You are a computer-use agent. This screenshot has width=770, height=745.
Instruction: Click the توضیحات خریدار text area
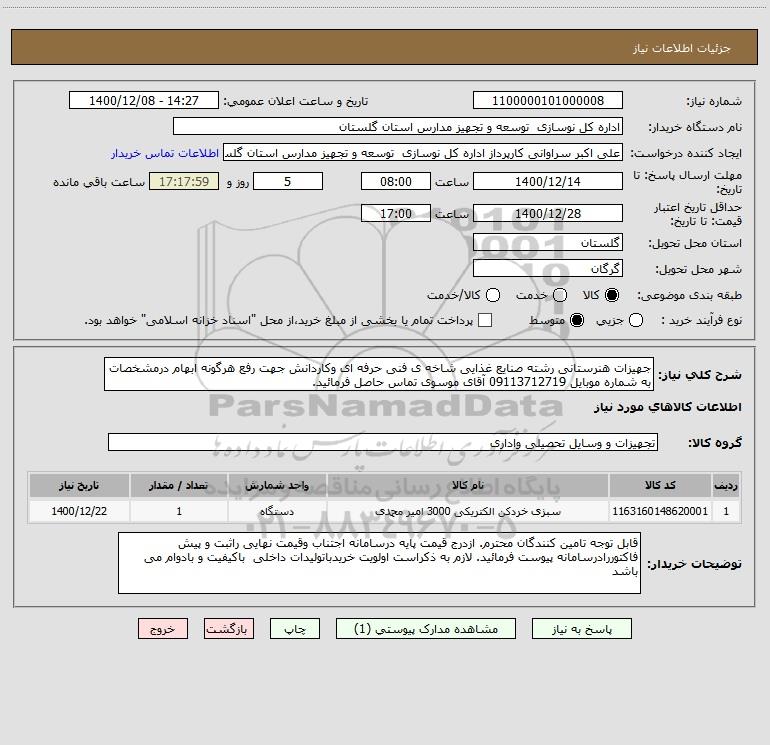click(x=379, y=563)
